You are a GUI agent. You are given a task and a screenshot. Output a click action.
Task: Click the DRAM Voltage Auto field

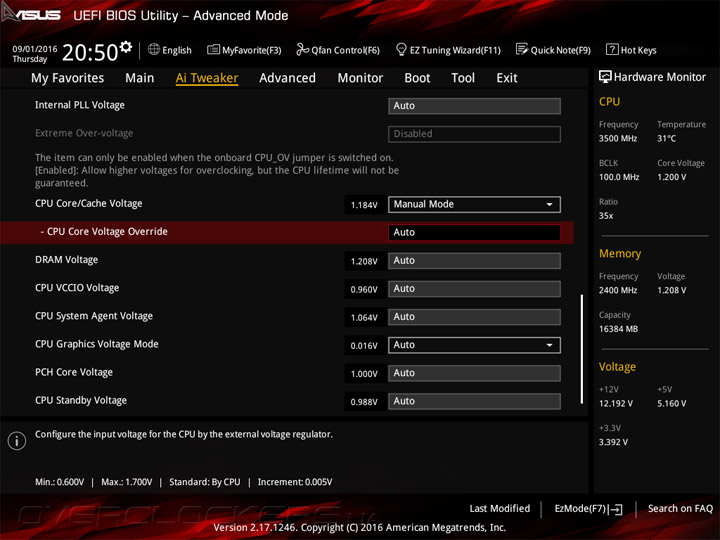(474, 261)
